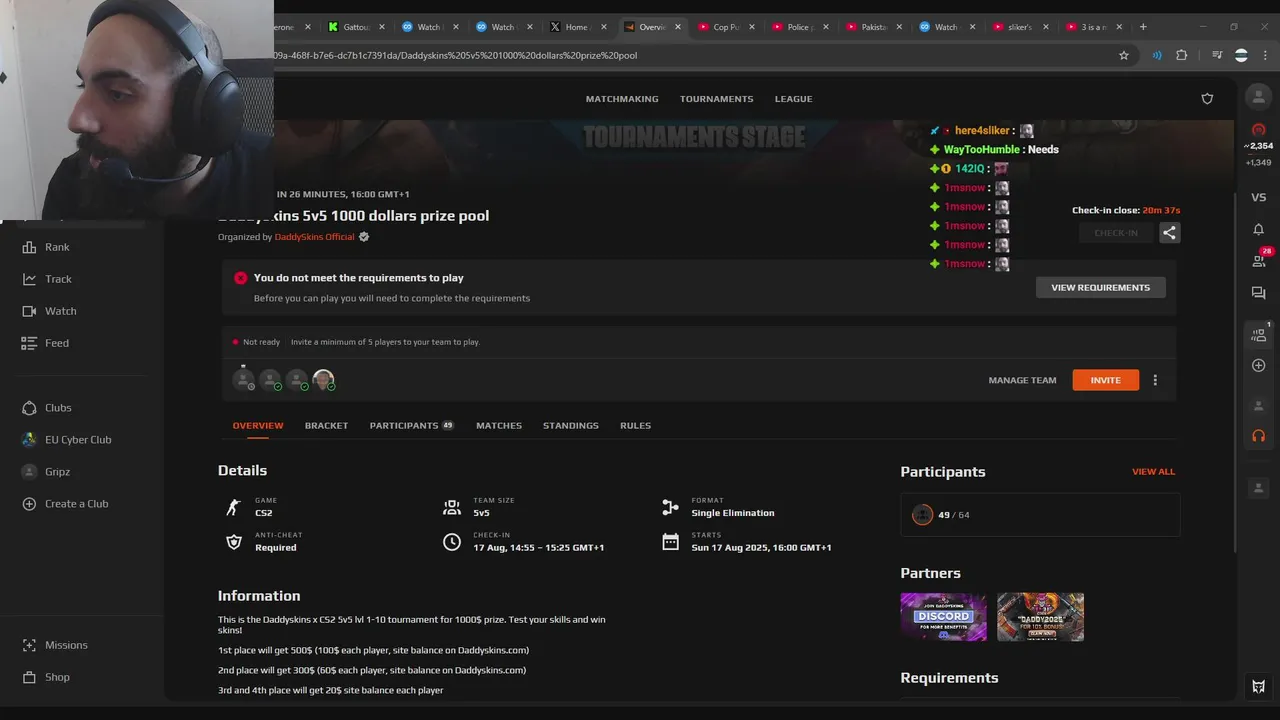Click Manage Team
This screenshot has height=720, width=1280.
pyautogui.click(x=1022, y=380)
